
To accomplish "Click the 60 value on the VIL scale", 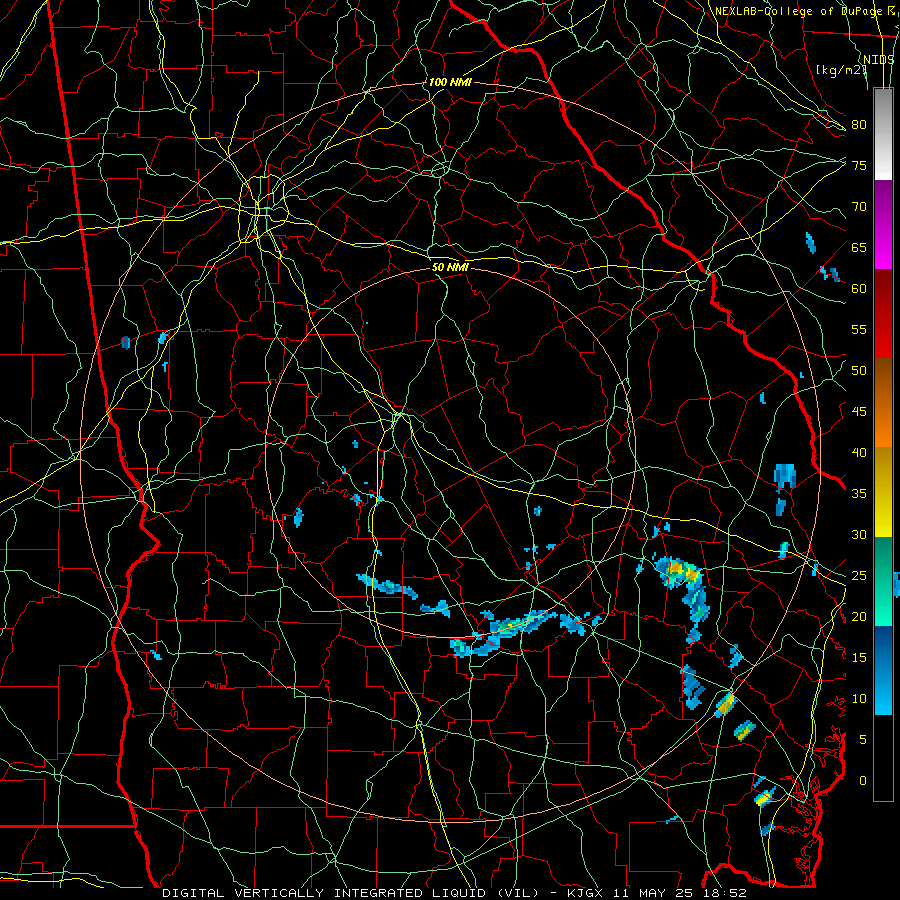I will click(859, 289).
